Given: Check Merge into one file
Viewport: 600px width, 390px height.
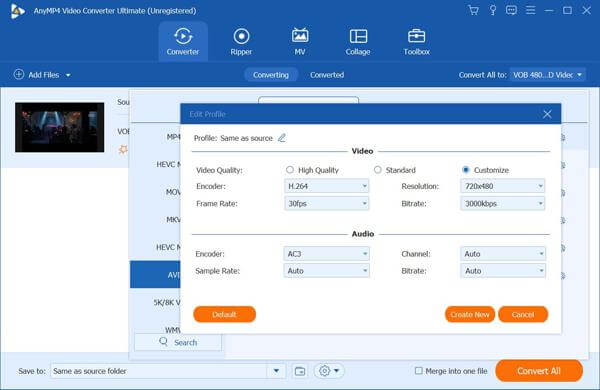Looking at the screenshot, I should [x=419, y=370].
